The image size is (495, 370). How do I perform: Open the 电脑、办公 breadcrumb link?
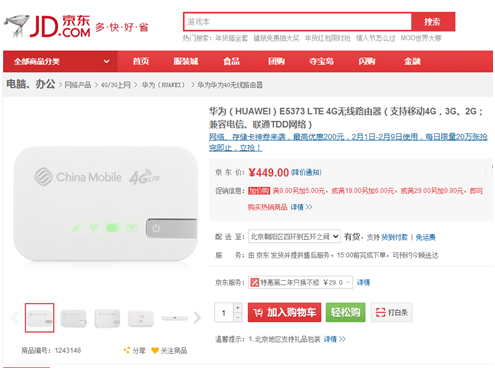(x=31, y=84)
